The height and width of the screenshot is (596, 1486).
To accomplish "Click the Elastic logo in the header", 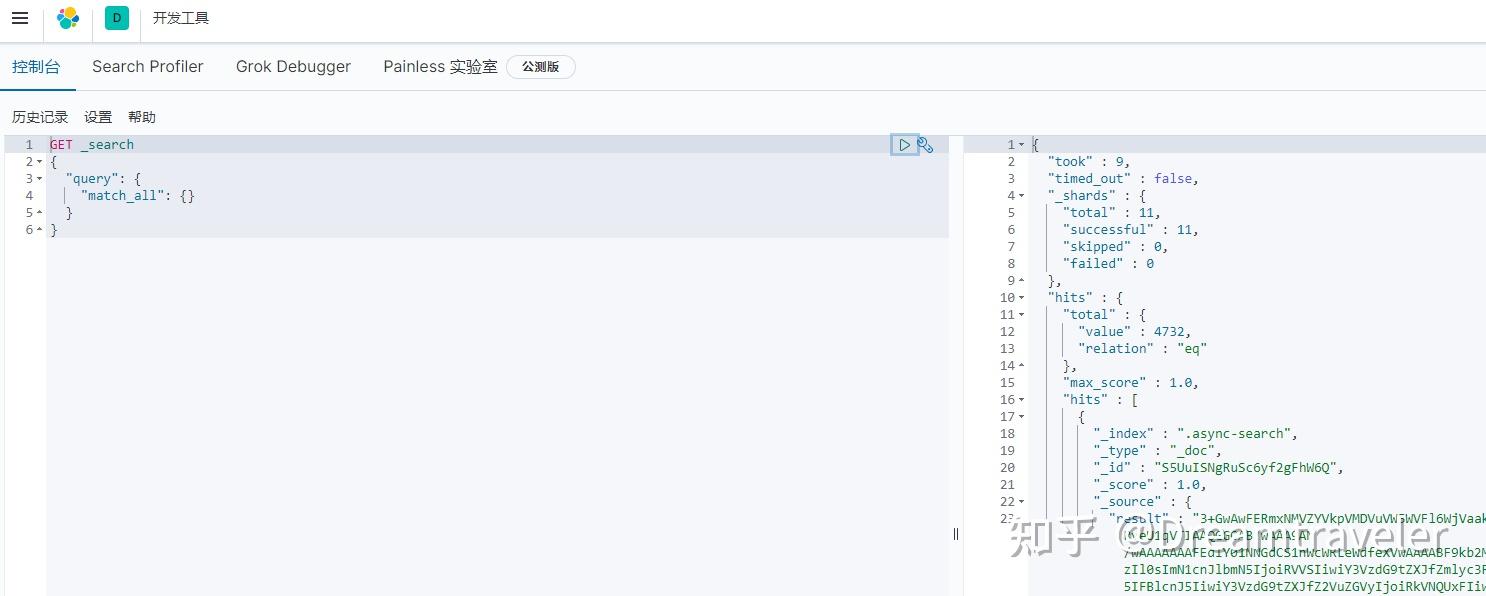I will pyautogui.click(x=67, y=17).
